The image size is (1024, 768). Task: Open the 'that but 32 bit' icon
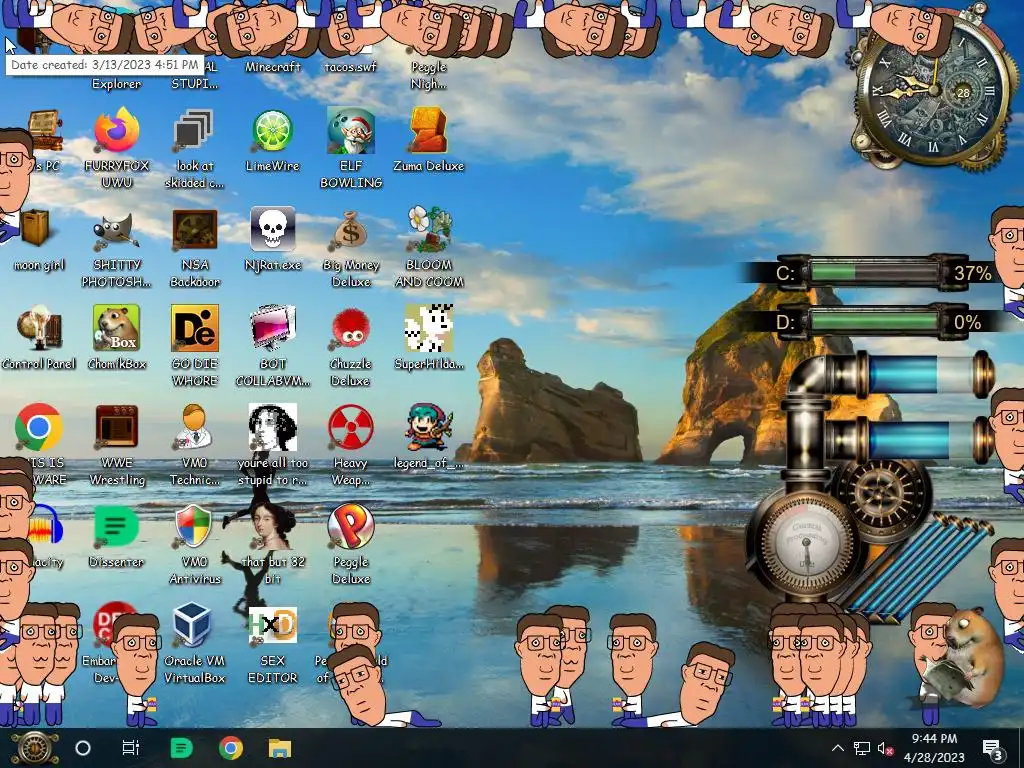click(x=272, y=528)
